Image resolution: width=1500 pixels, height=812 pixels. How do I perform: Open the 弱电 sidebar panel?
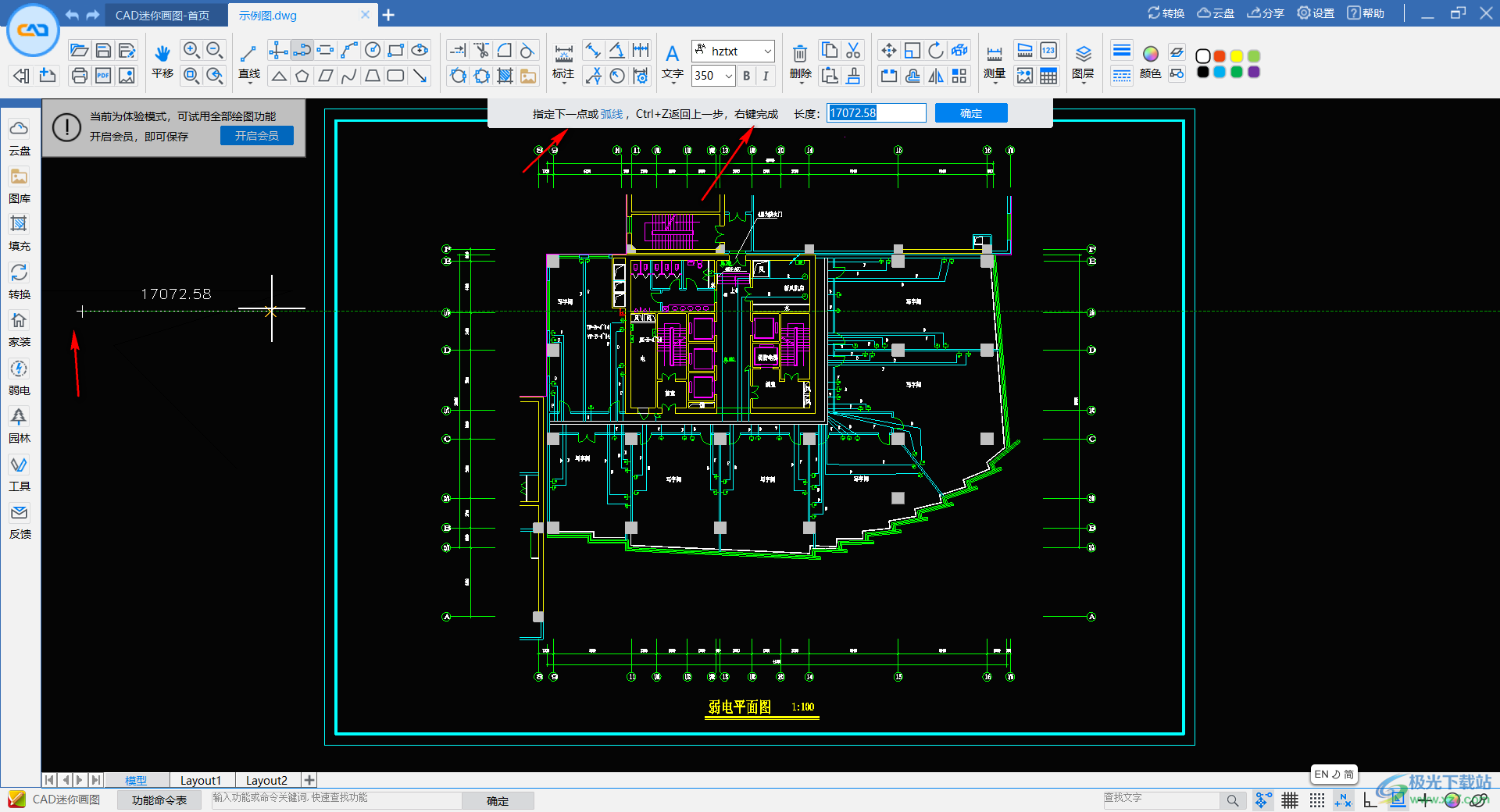[x=20, y=377]
